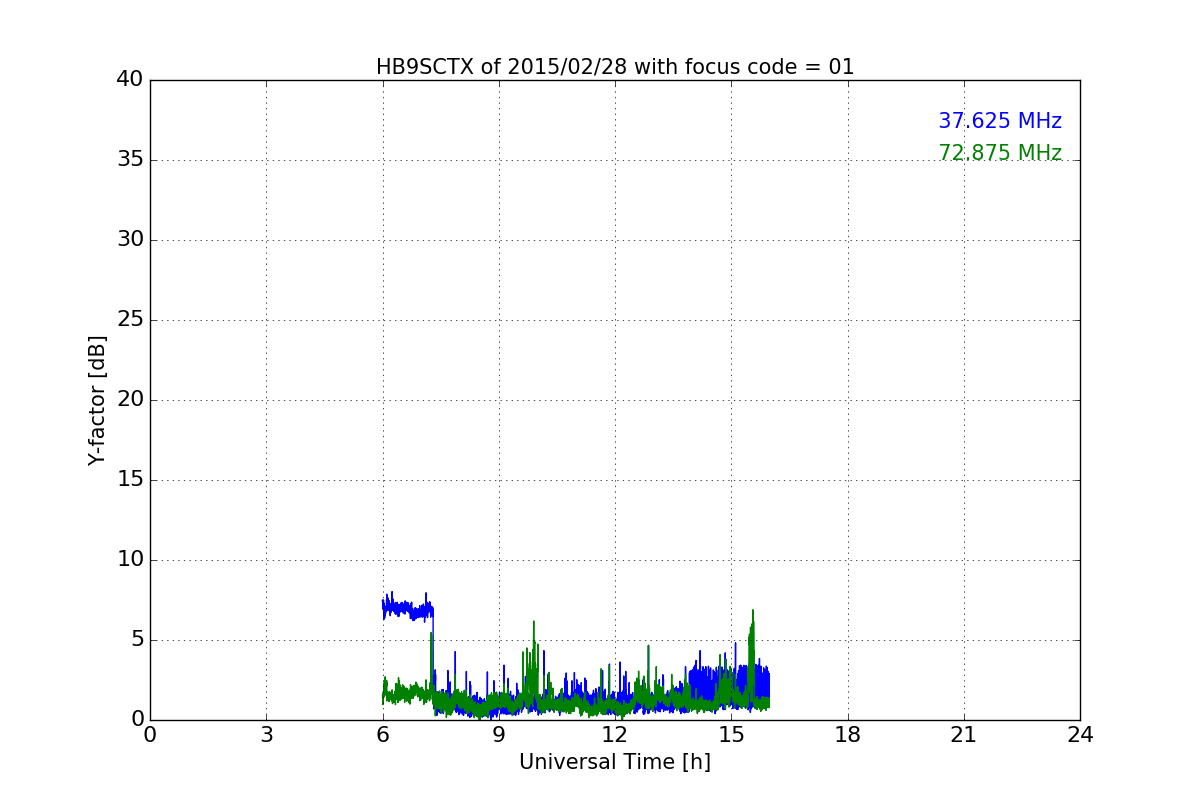Click the x-axis tick label '9'

[x=499, y=735]
